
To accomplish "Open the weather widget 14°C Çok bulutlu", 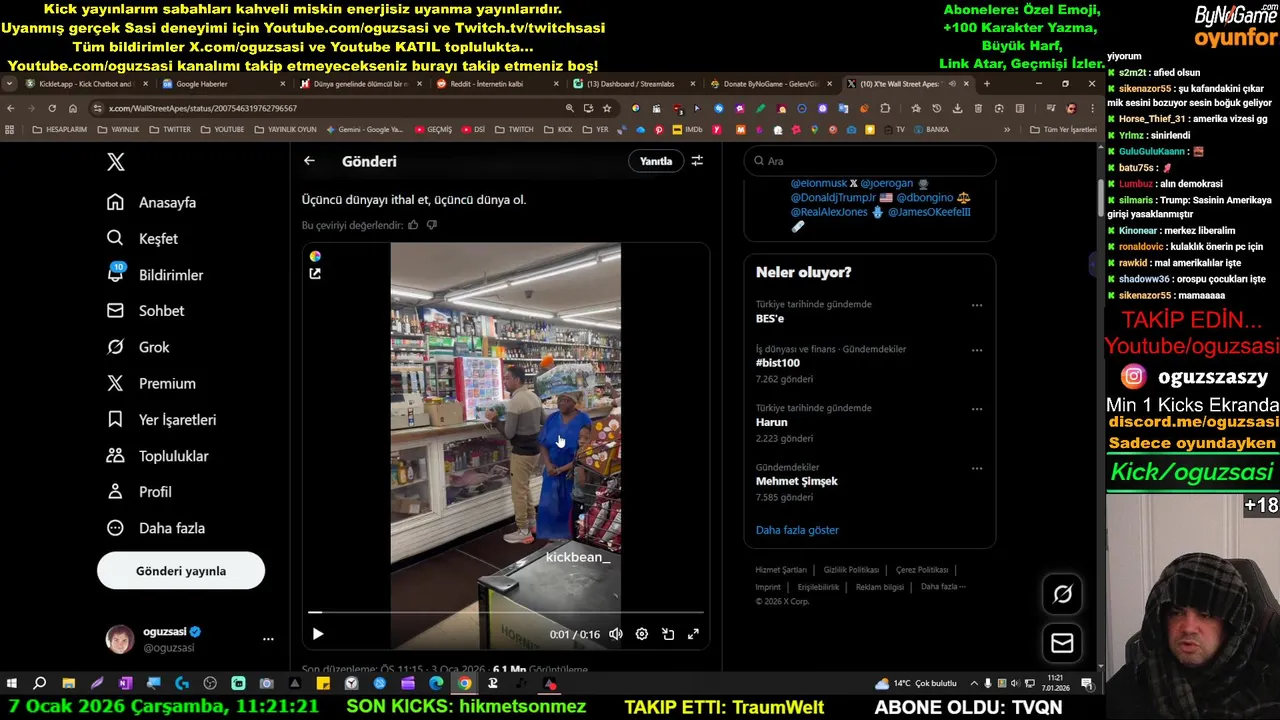I will click(x=915, y=684).
